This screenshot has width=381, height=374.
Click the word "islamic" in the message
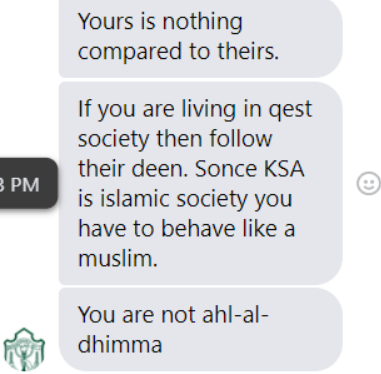[x=135, y=199]
